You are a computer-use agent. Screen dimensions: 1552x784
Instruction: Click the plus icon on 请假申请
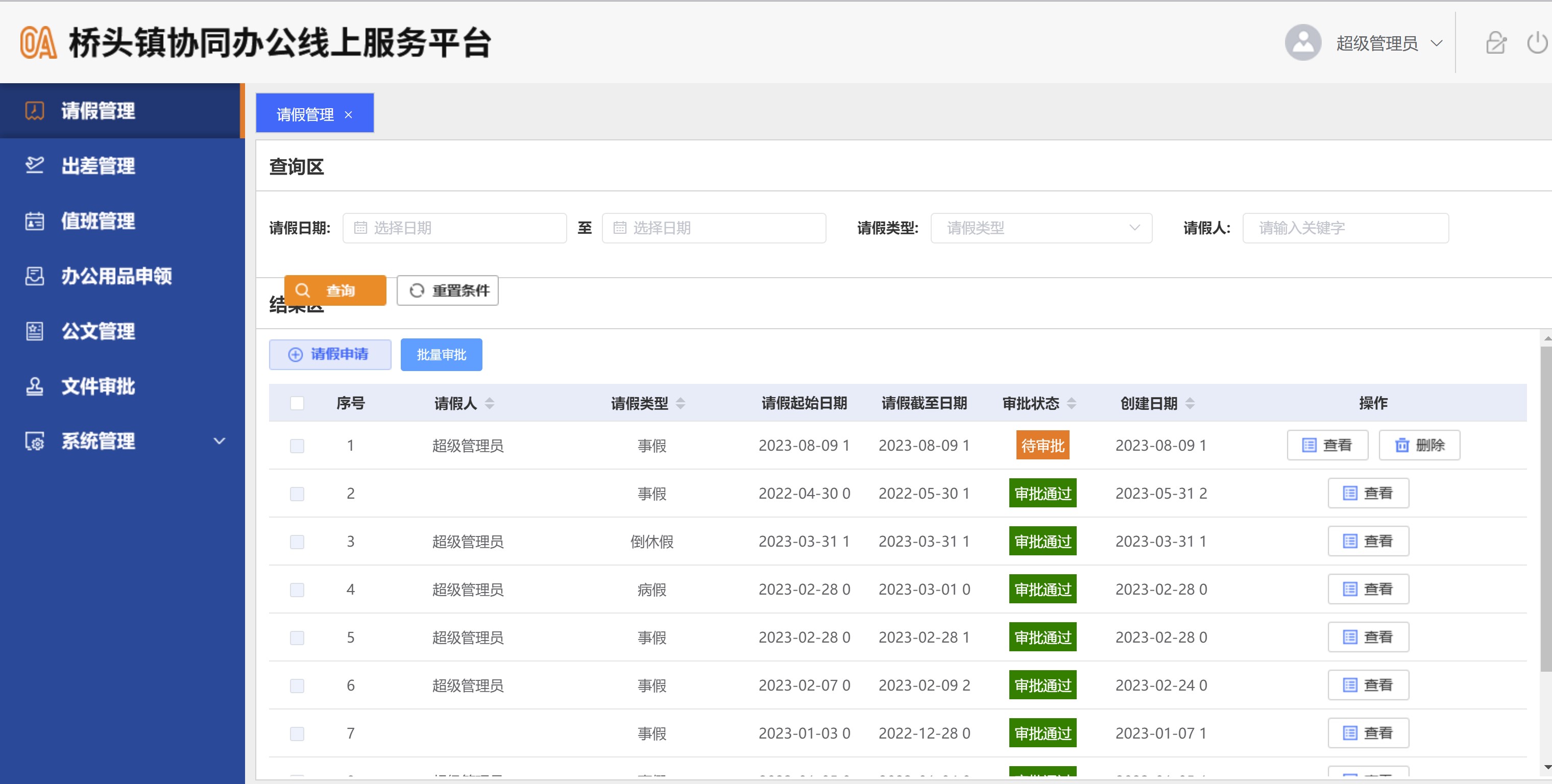(295, 355)
